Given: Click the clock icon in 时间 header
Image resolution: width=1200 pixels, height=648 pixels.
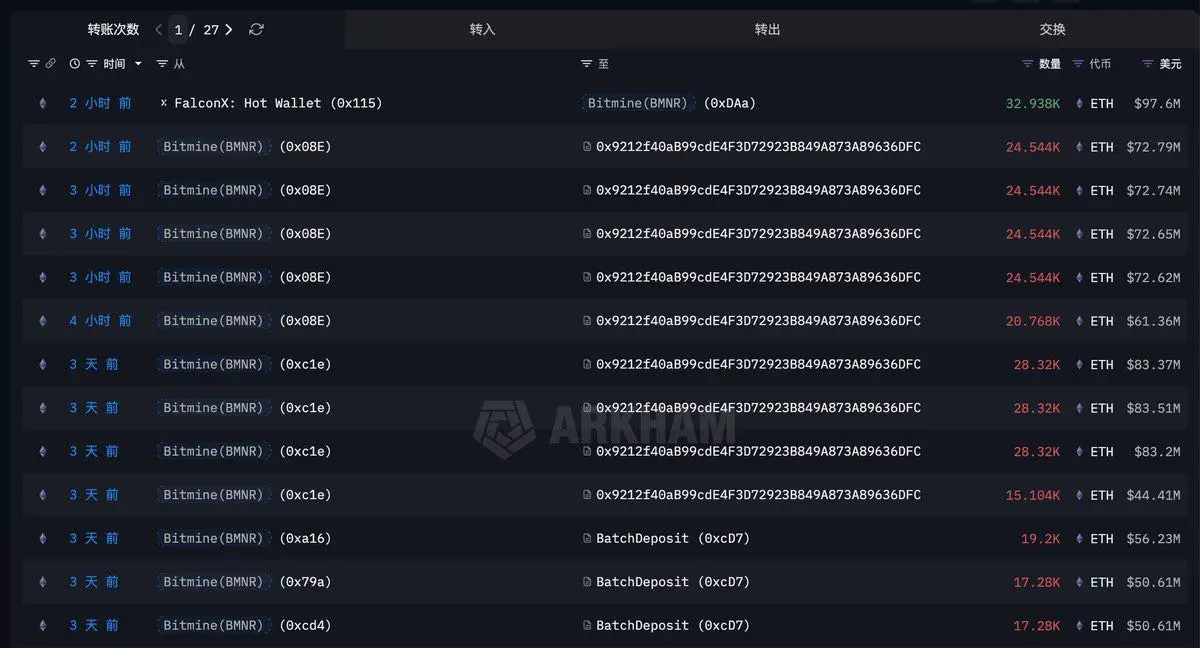Looking at the screenshot, I should tap(75, 64).
